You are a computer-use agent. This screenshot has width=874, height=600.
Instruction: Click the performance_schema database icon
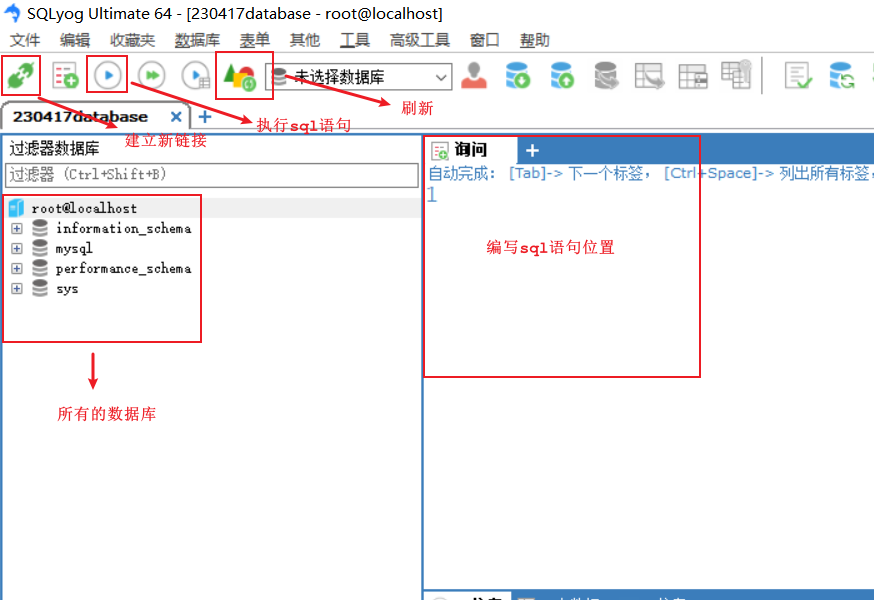tap(40, 269)
